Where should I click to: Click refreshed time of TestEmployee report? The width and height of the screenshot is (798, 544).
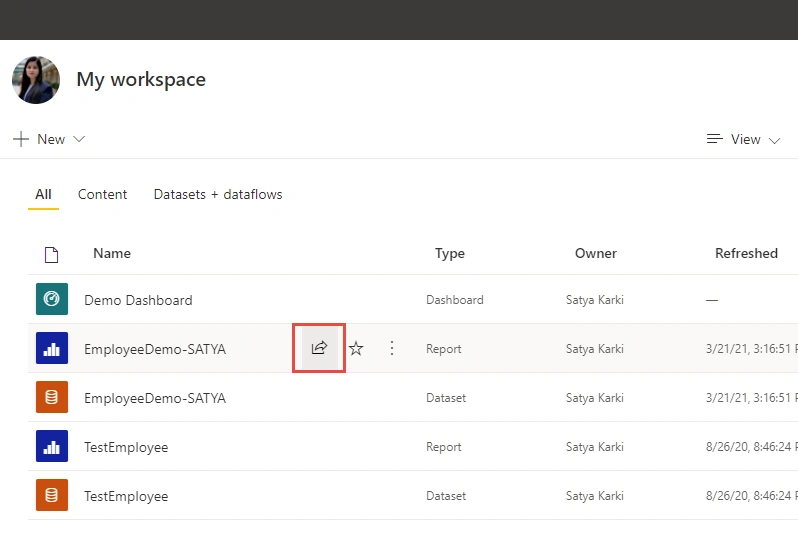point(752,447)
